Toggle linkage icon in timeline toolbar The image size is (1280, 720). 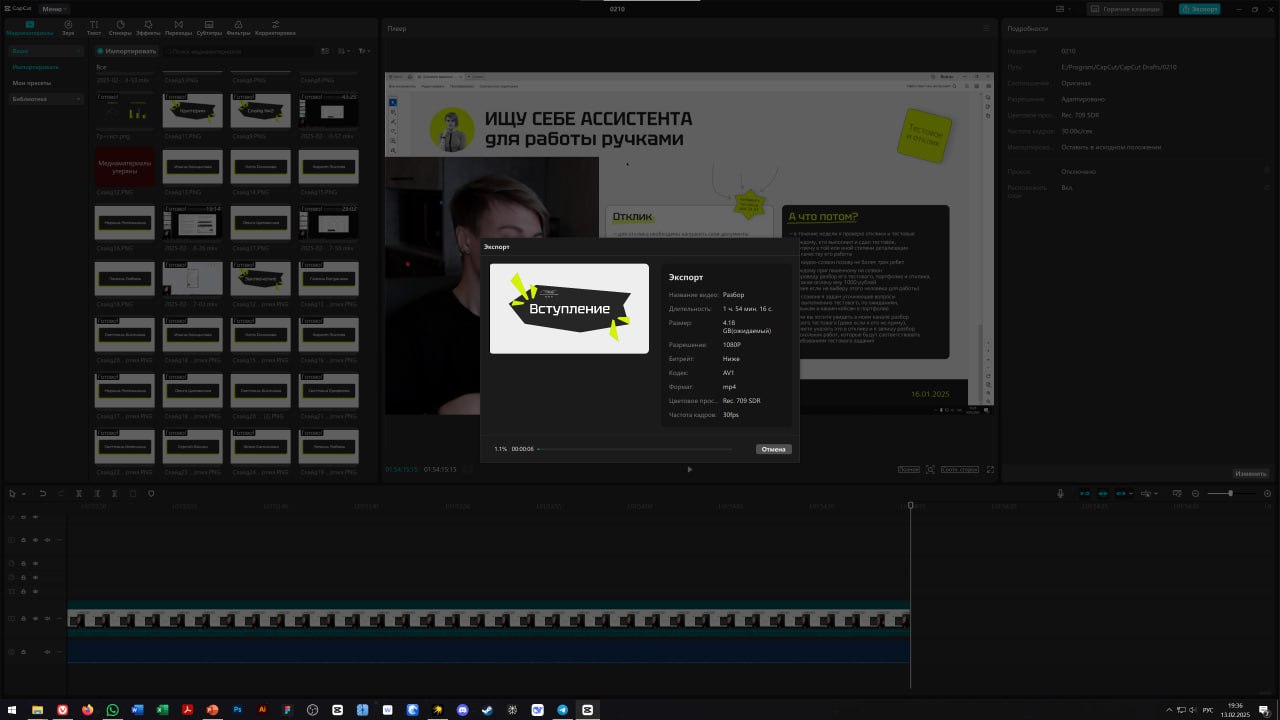[x=1121, y=493]
